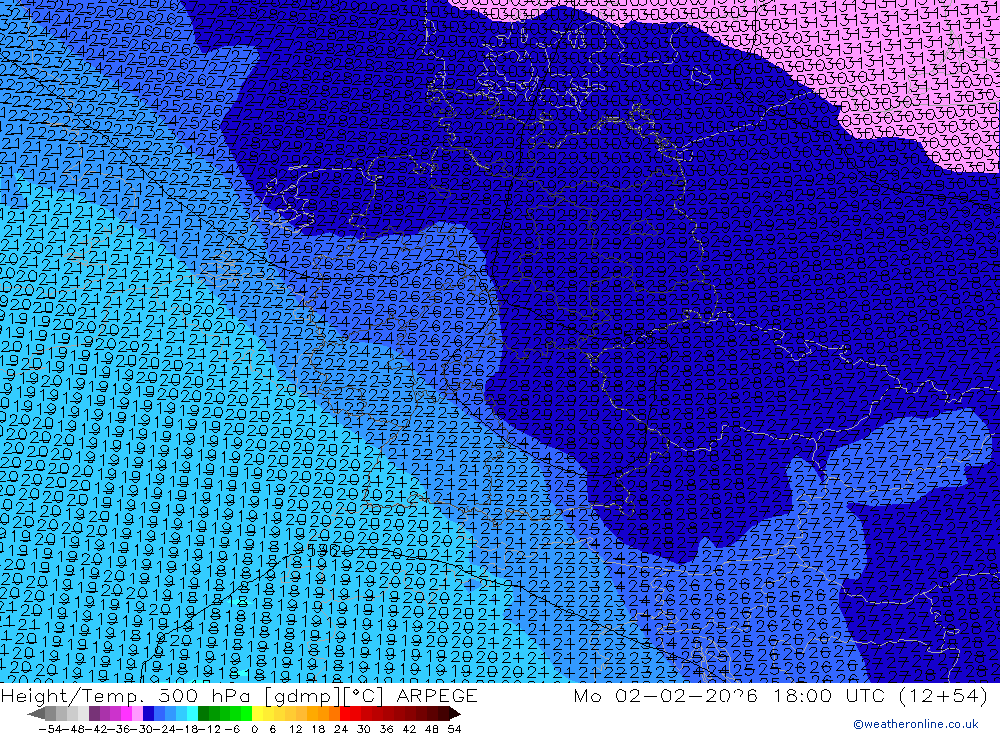Select the bright red legend swatch at 24

[344, 713]
